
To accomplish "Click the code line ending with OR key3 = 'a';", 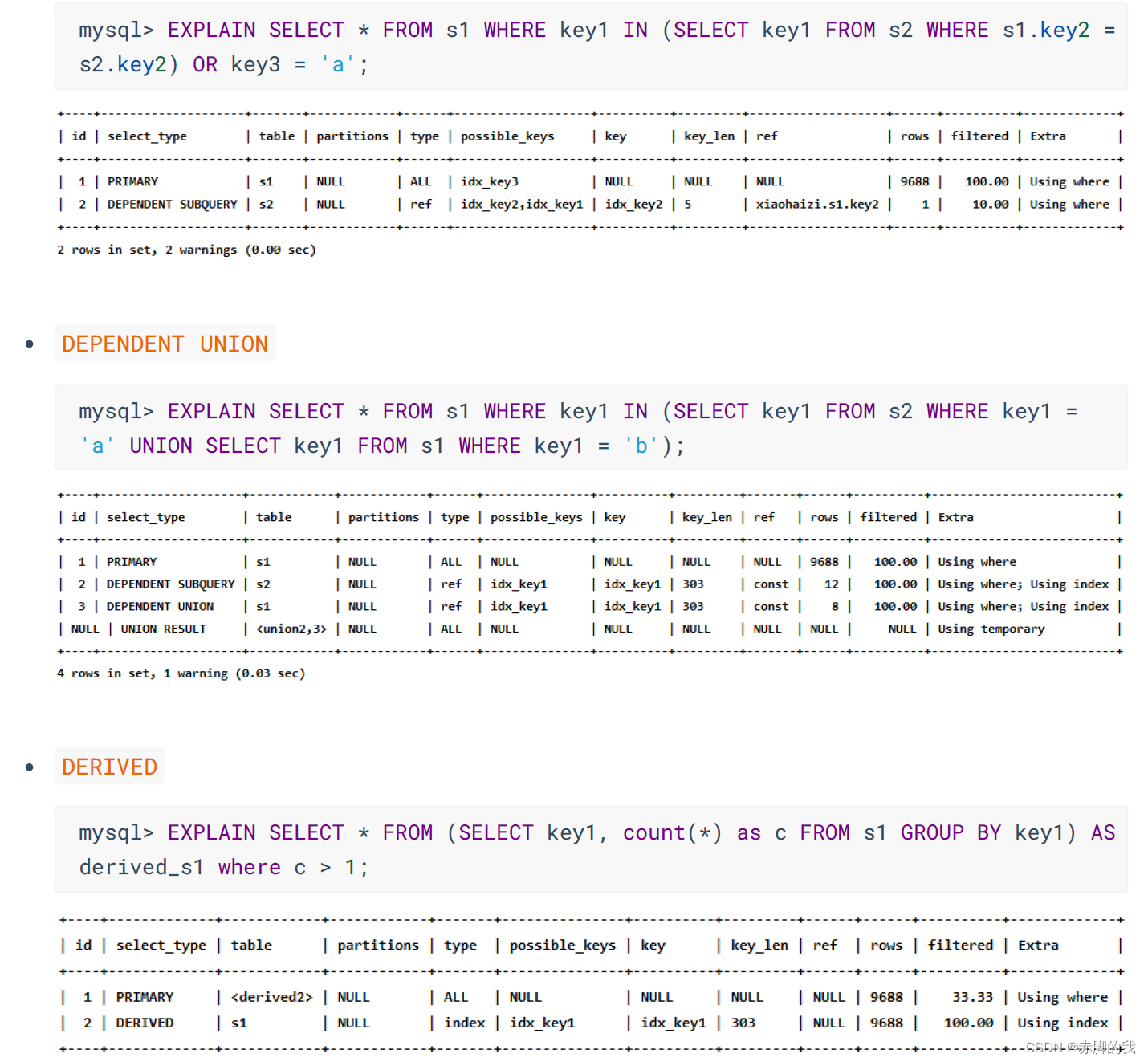I will (x=223, y=65).
